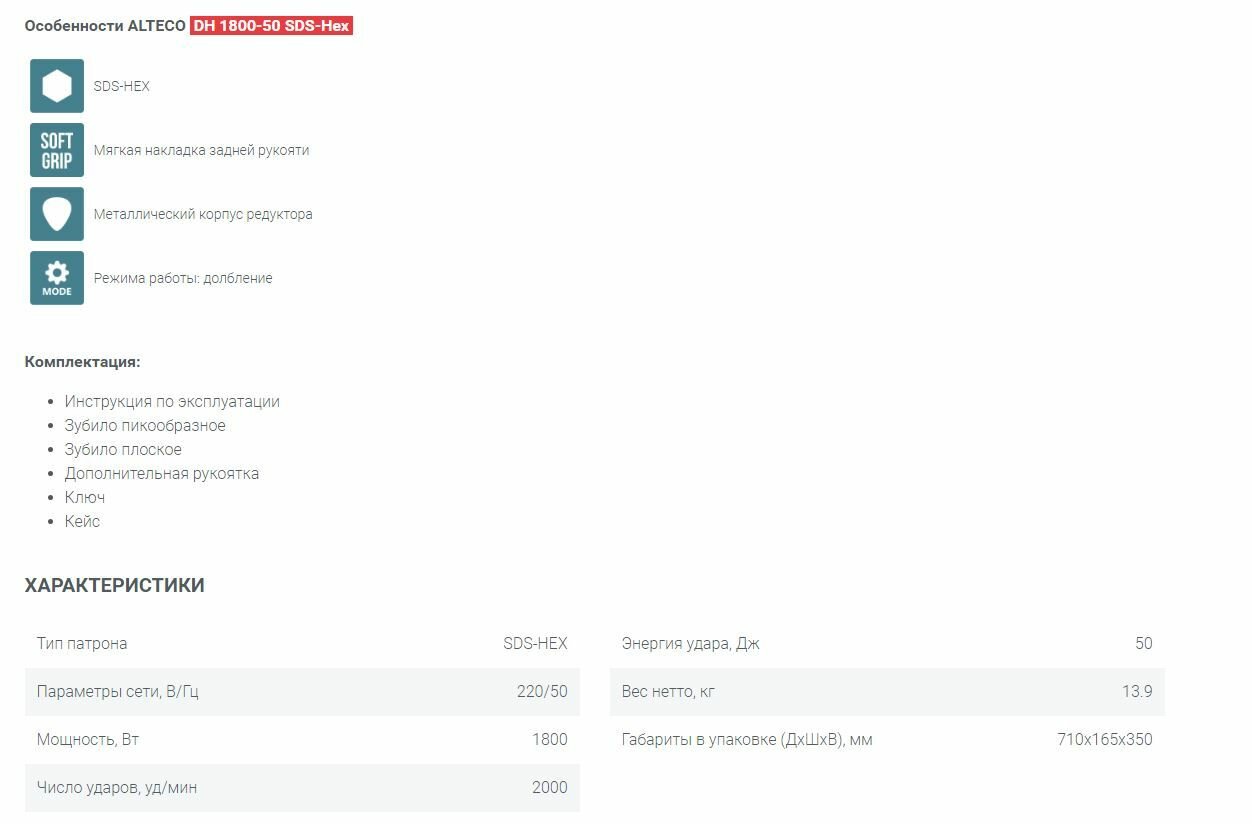Click the Mode gear feature icon

[57, 278]
